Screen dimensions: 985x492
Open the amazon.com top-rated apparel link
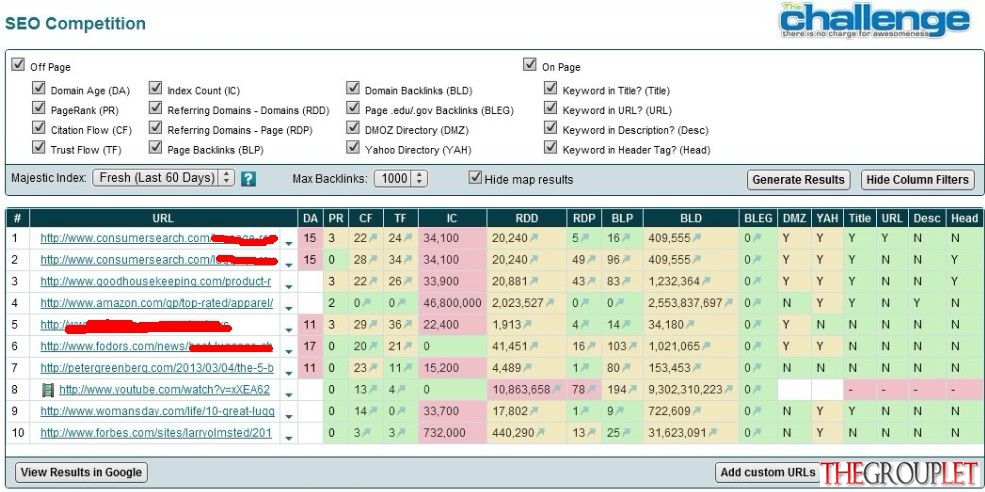tap(156, 303)
